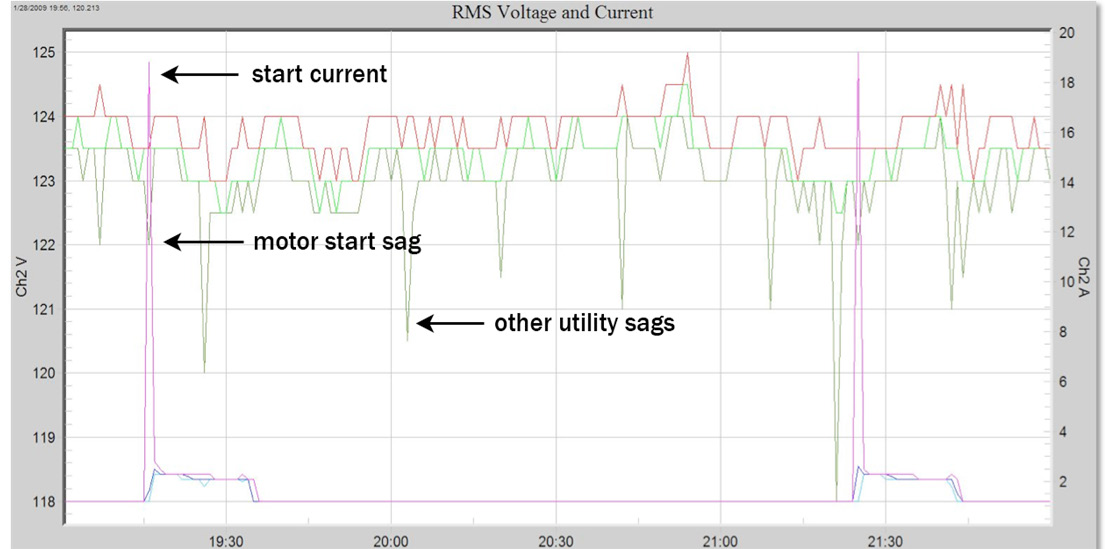Screen dimensions: 1105x549
Task: Click the 16 tick on current axis
Action: point(1066,132)
